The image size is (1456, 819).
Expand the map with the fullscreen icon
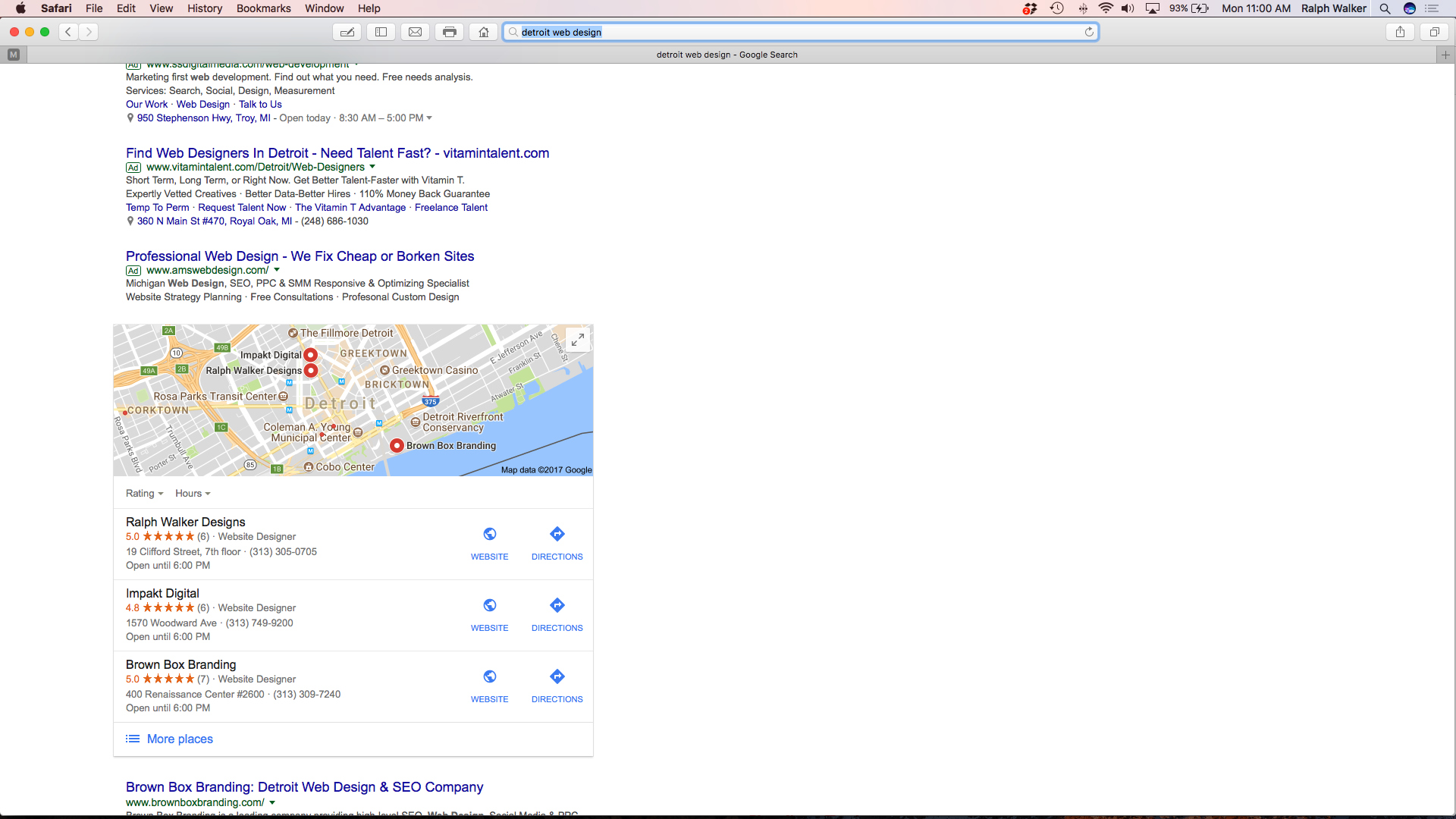578,340
